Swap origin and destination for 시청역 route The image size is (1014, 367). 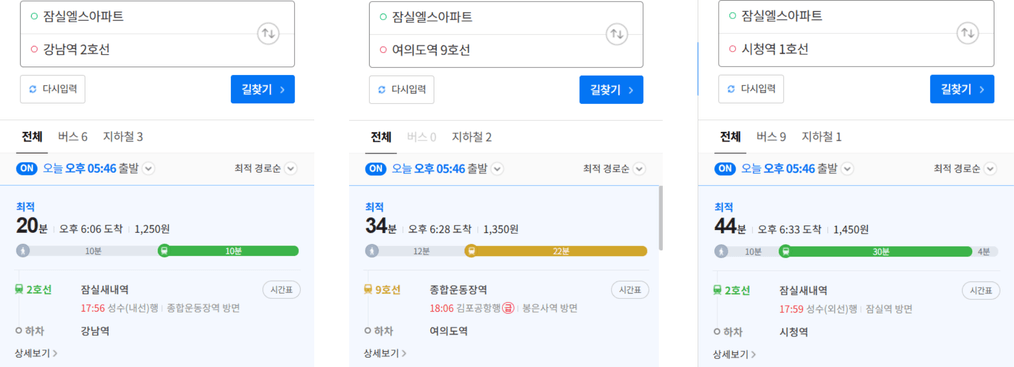[x=967, y=33]
